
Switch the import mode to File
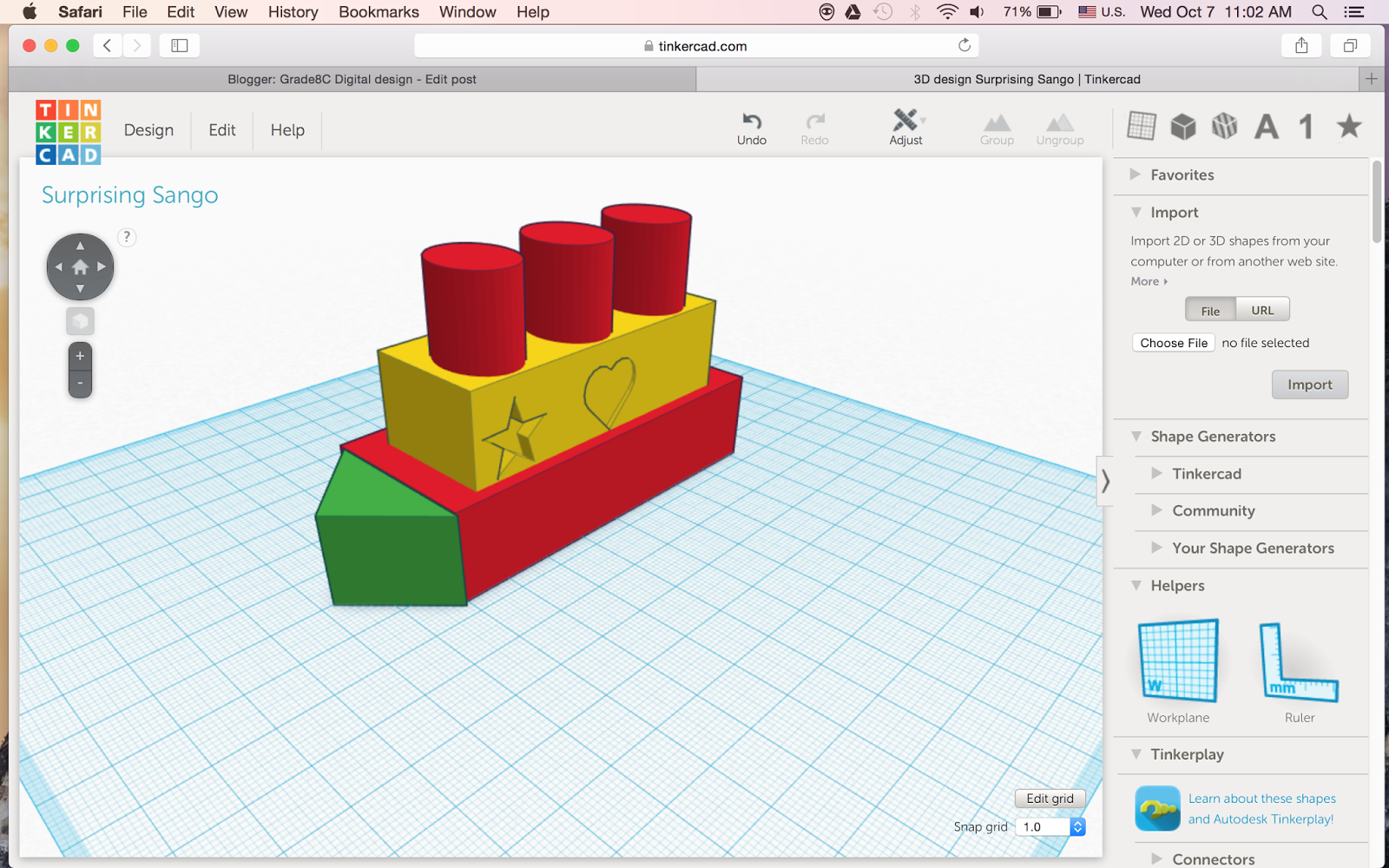(x=1210, y=309)
